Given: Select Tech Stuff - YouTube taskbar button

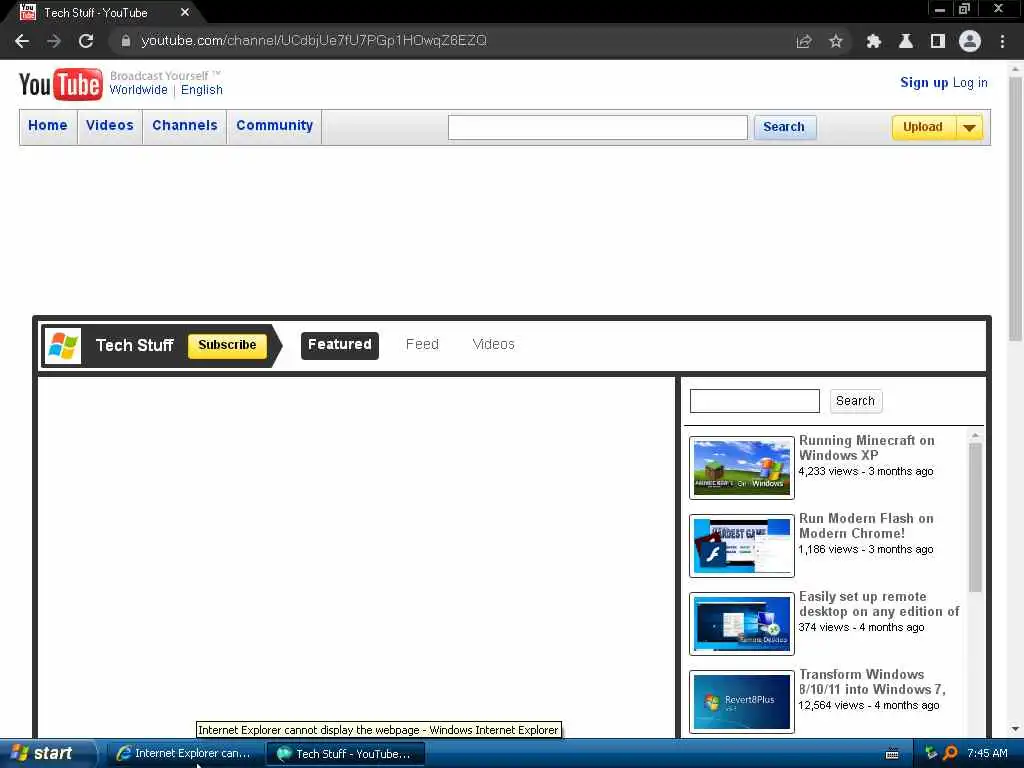Looking at the screenshot, I should click(345, 754).
